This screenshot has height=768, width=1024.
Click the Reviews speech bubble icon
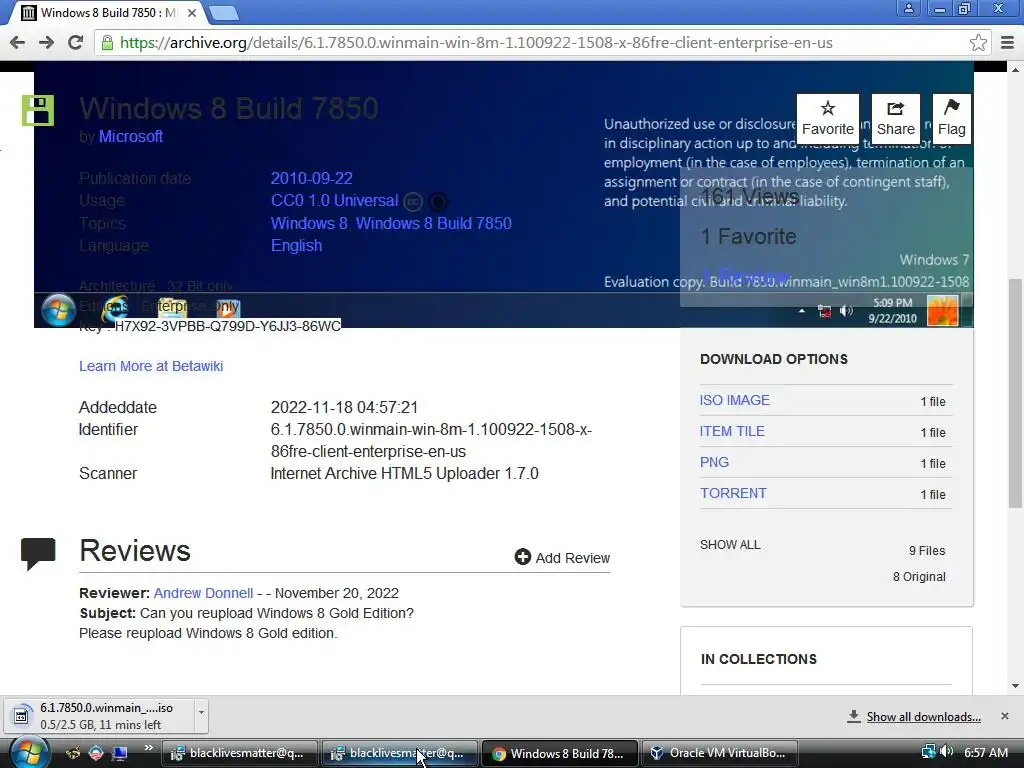tap(38, 554)
